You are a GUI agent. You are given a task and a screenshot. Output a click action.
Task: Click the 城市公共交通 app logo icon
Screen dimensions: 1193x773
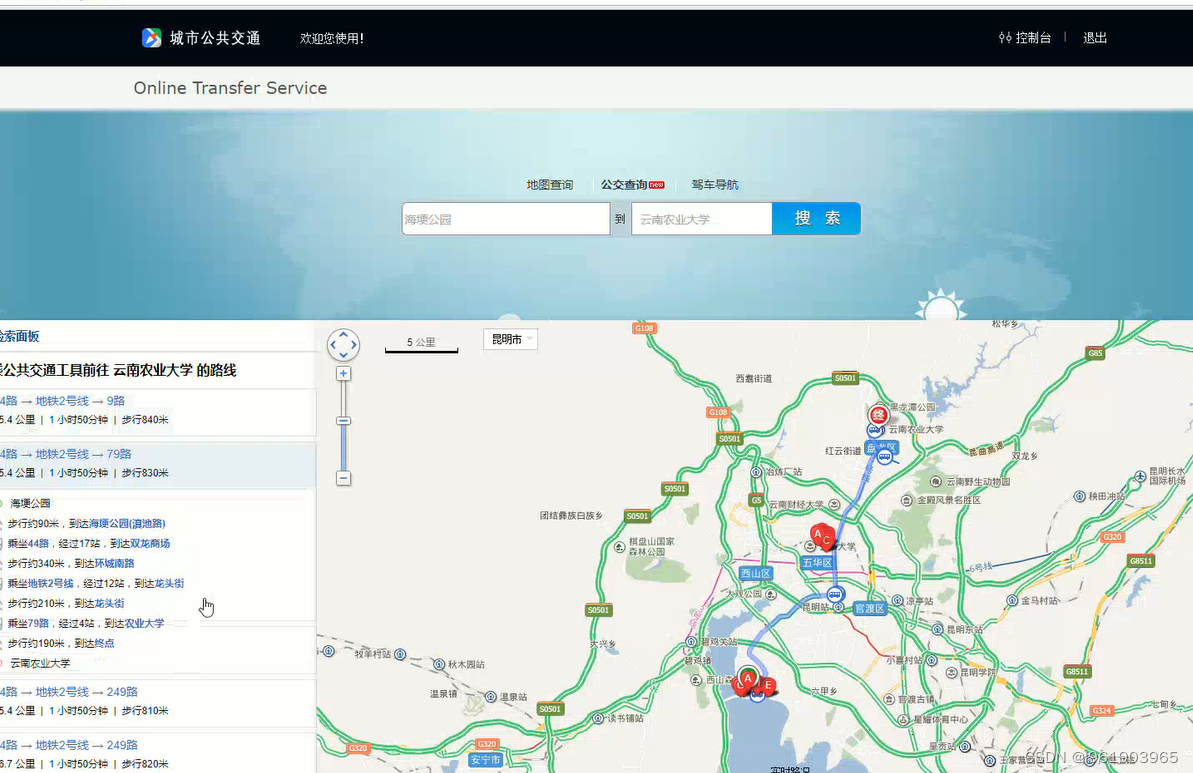(x=151, y=37)
